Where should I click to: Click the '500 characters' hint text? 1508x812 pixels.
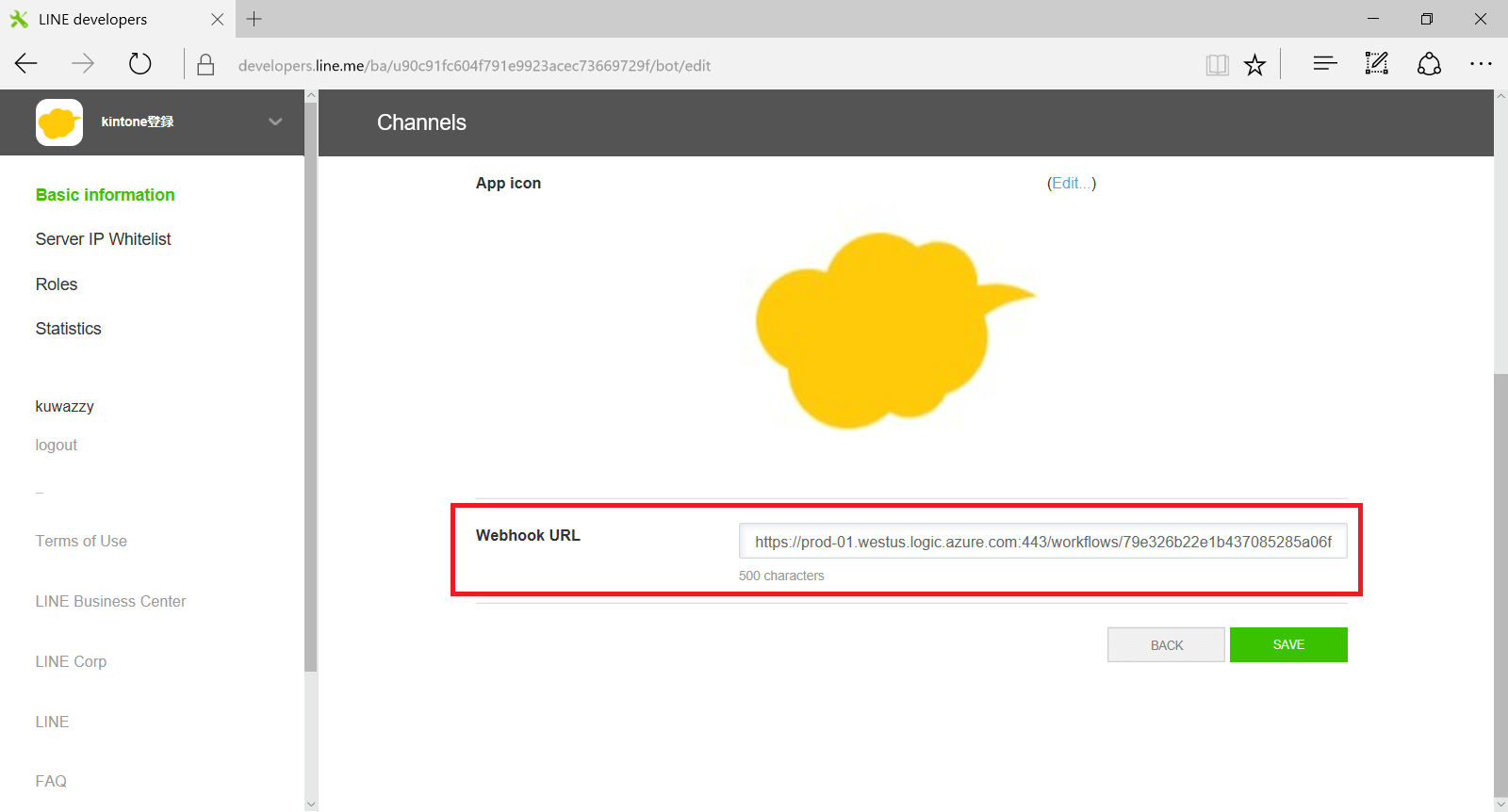pyautogui.click(x=781, y=576)
